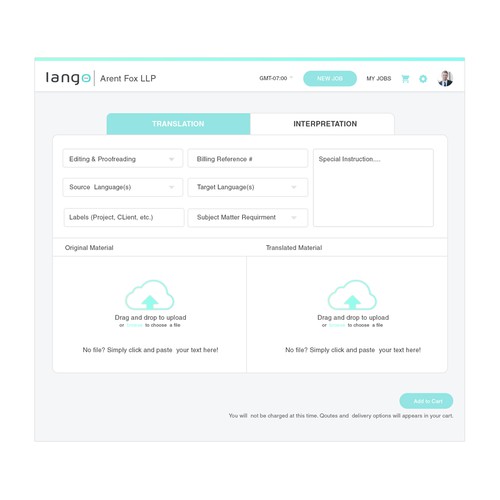This screenshot has width=500, height=500.
Task: Focus the Labels (Project, Client, etc.) field
Action: [124, 217]
